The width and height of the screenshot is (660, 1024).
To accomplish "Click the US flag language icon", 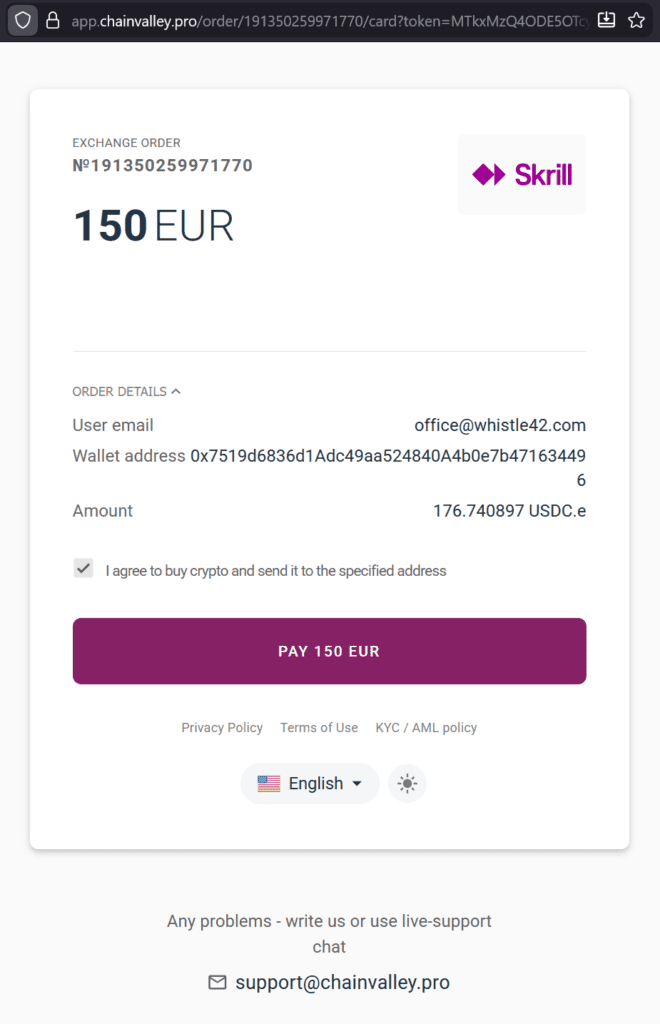I will [269, 784].
